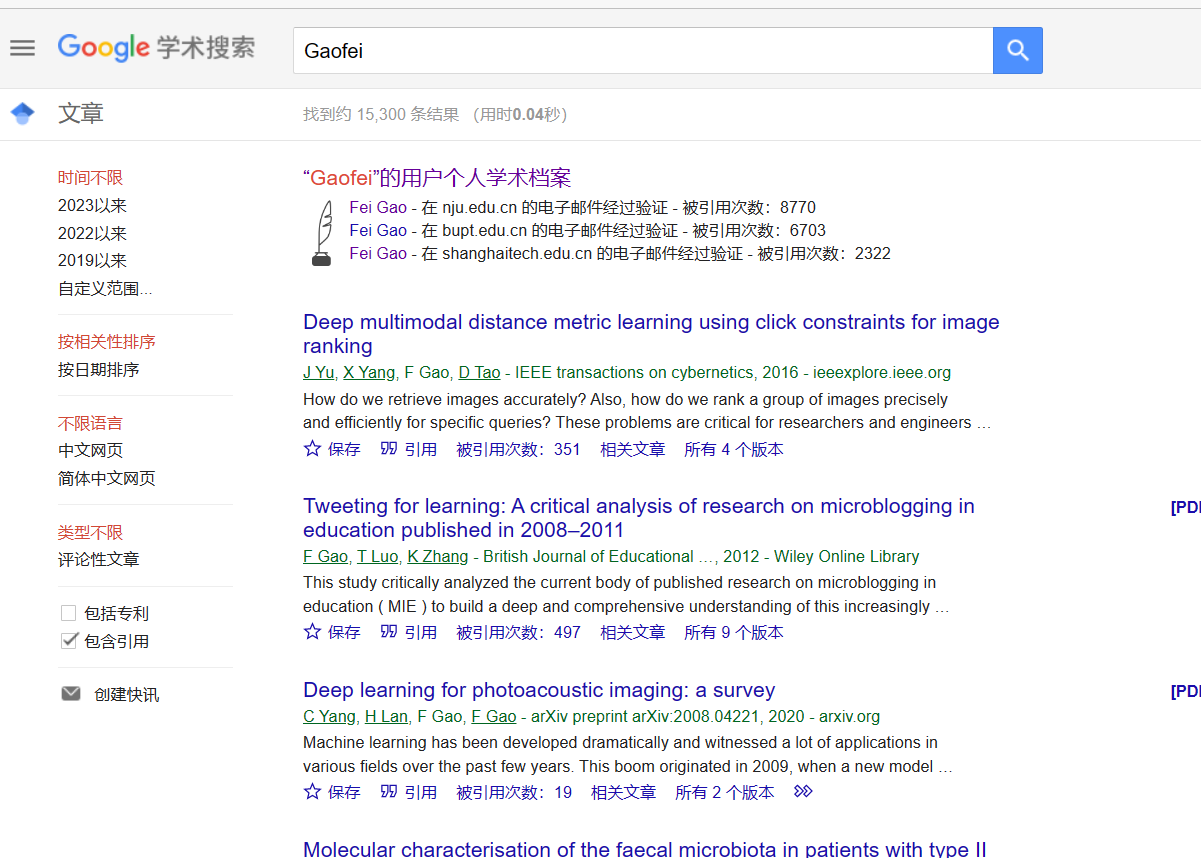Open 被引用次数: 19 citations link
1201x858 pixels.
(x=514, y=793)
